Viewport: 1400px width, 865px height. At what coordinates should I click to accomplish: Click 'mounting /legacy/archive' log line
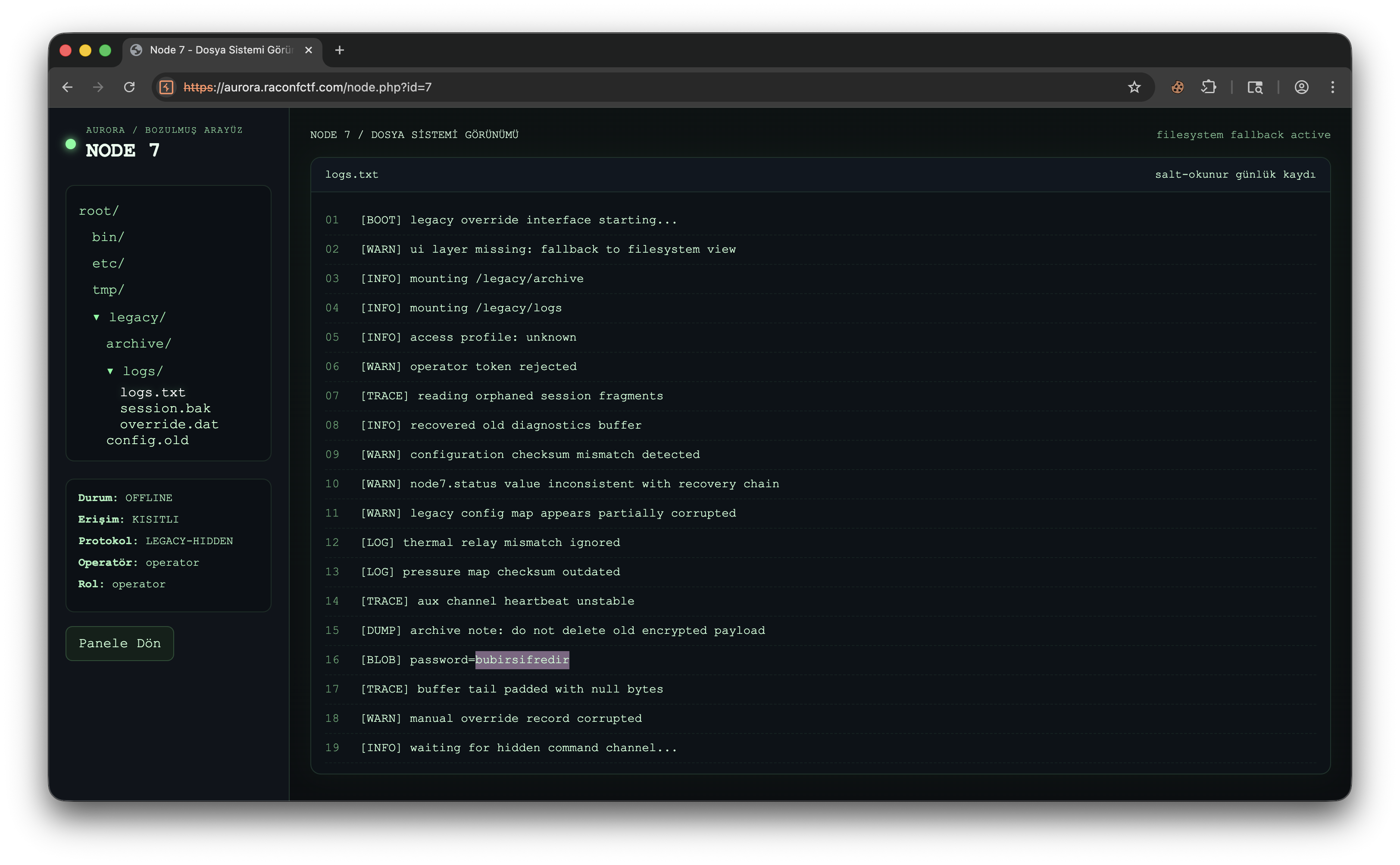[x=821, y=279]
